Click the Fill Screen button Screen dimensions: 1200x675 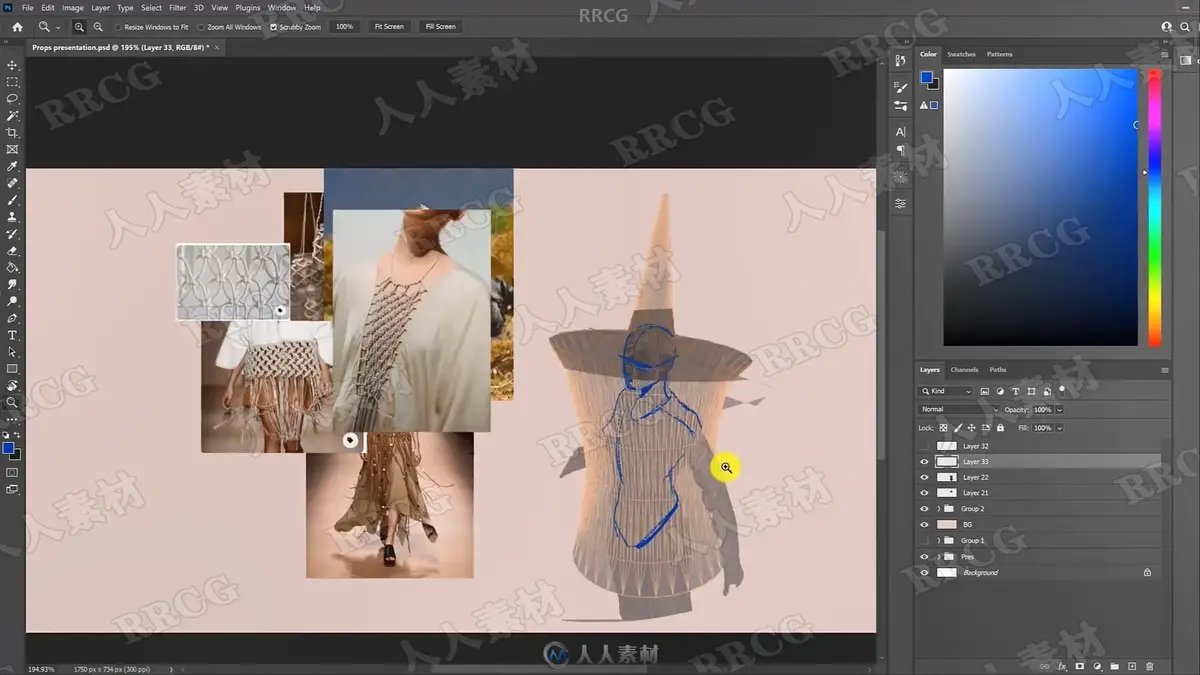click(x=440, y=27)
